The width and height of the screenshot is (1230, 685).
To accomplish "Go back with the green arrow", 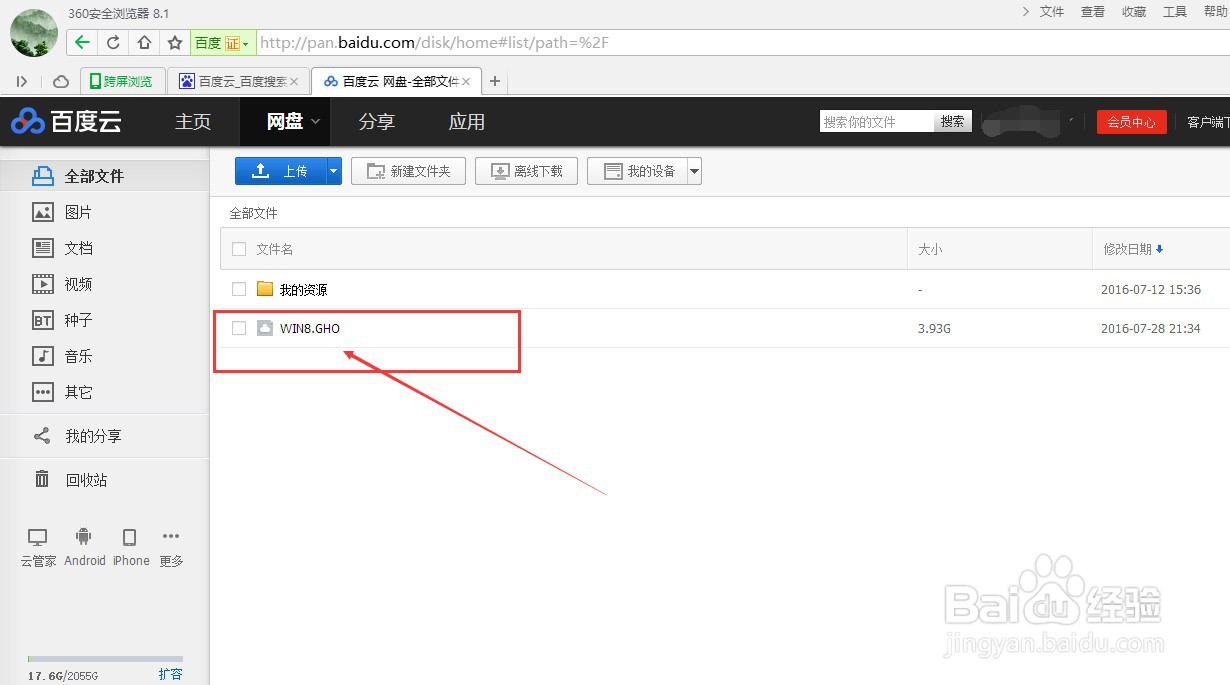I will (x=82, y=42).
